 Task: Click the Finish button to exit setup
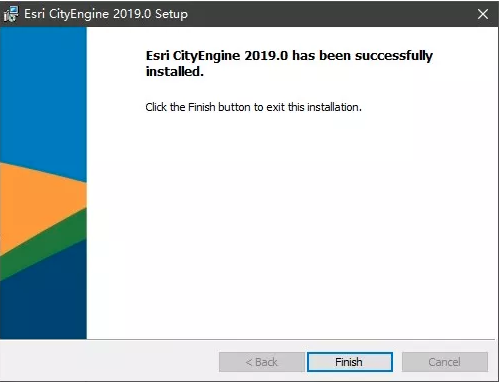pyautogui.click(x=350, y=362)
